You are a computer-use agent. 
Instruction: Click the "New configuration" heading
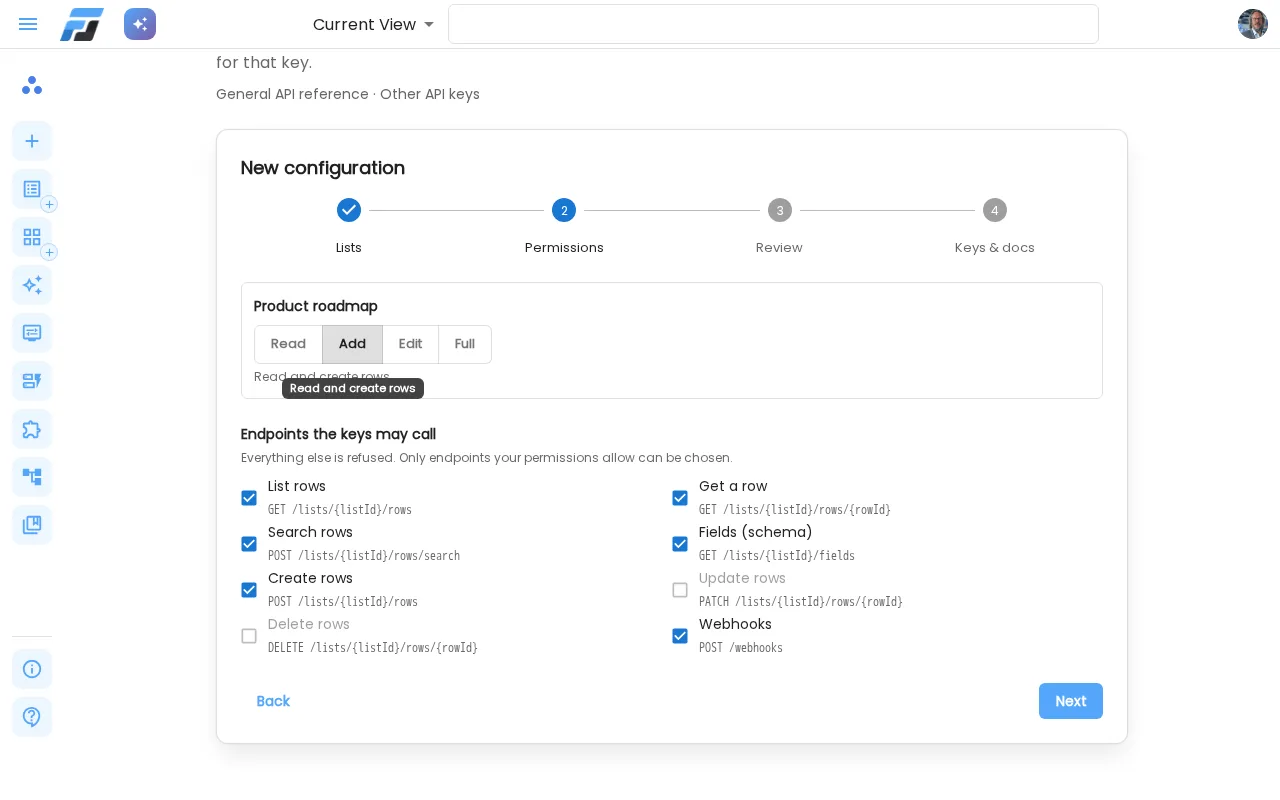point(323,168)
